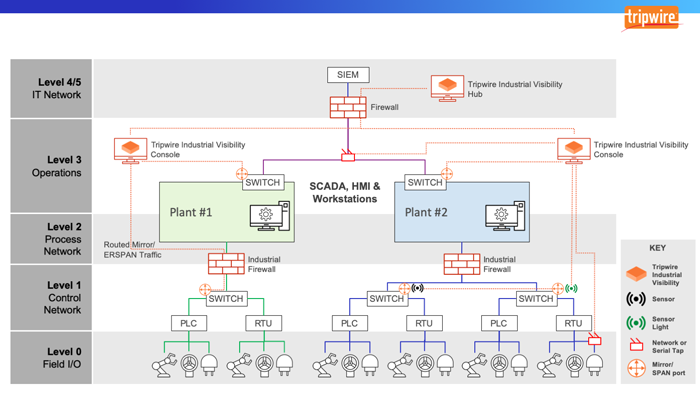The height and width of the screenshot is (394, 700).
Task: Select the Plant #2 SWITCH box
Action: [x=425, y=182]
